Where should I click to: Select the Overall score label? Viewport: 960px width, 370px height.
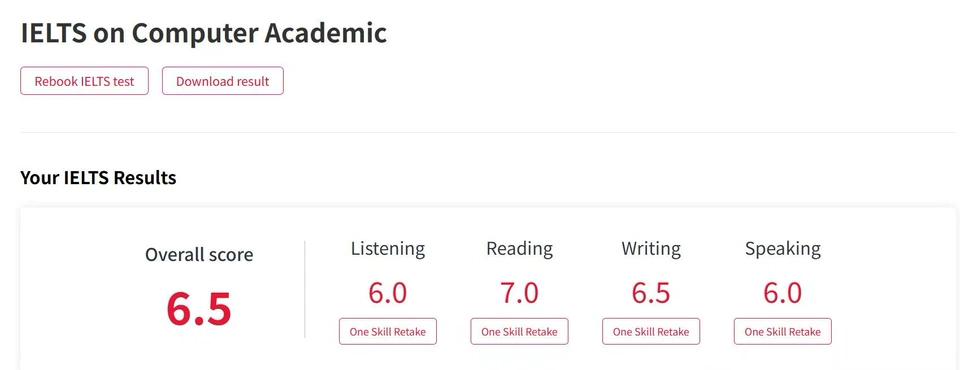(199, 254)
